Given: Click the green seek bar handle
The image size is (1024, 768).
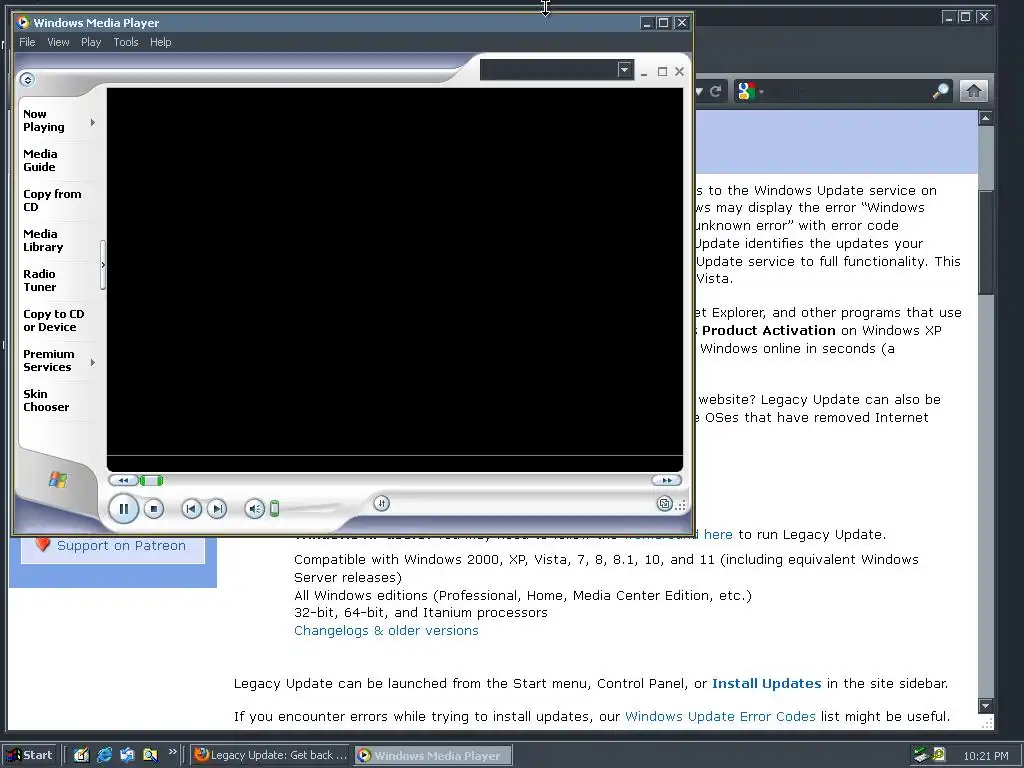Looking at the screenshot, I should point(152,481).
